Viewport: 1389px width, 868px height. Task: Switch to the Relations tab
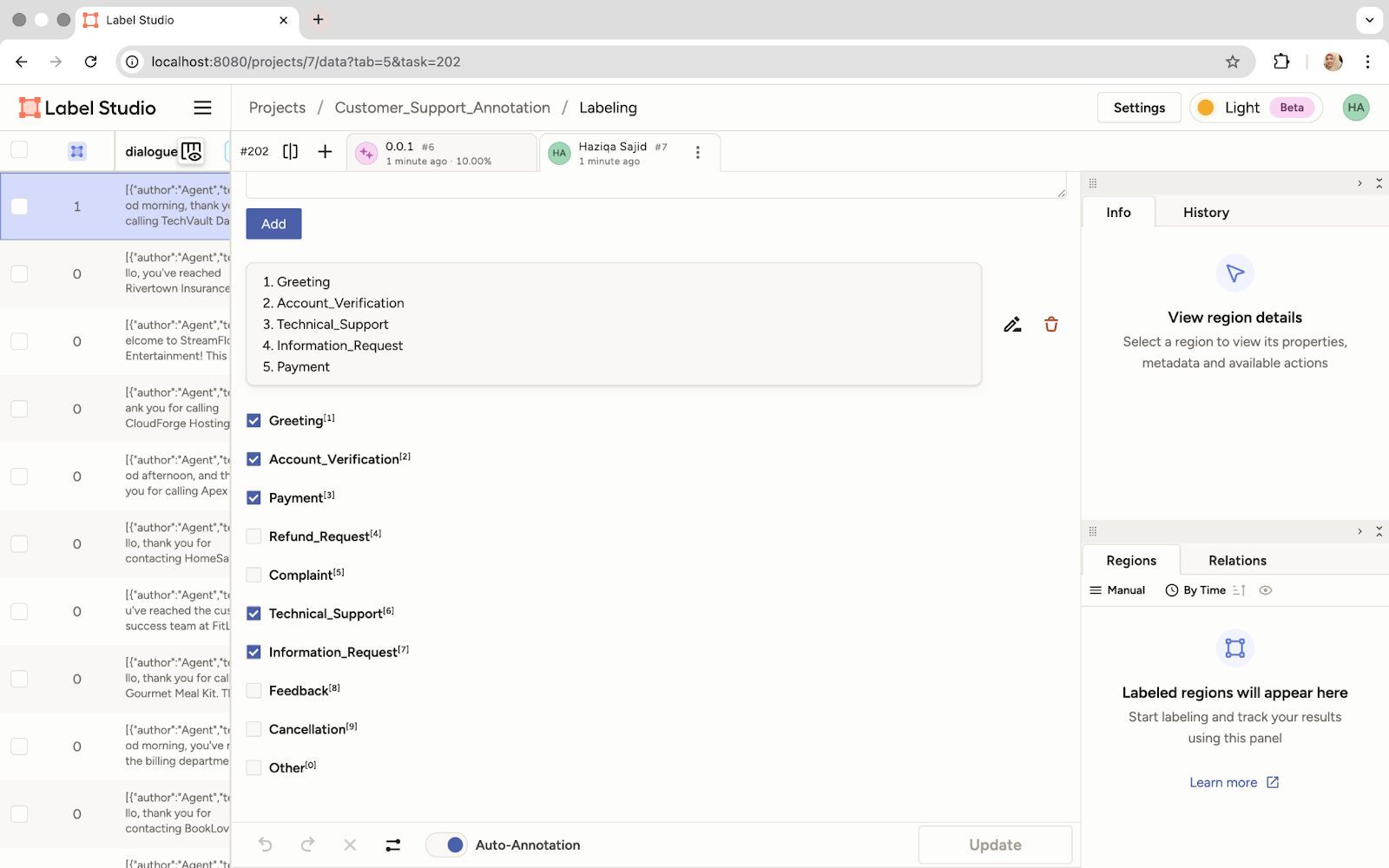(x=1237, y=561)
